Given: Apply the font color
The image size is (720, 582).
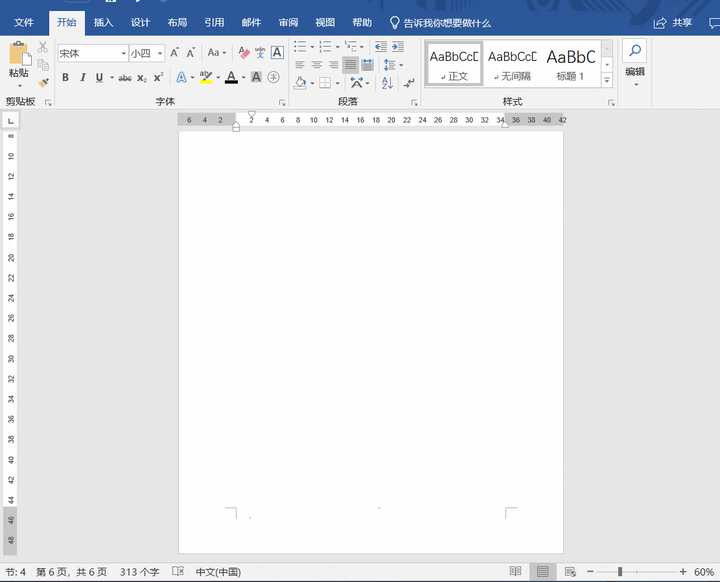Looking at the screenshot, I should pyautogui.click(x=231, y=77).
